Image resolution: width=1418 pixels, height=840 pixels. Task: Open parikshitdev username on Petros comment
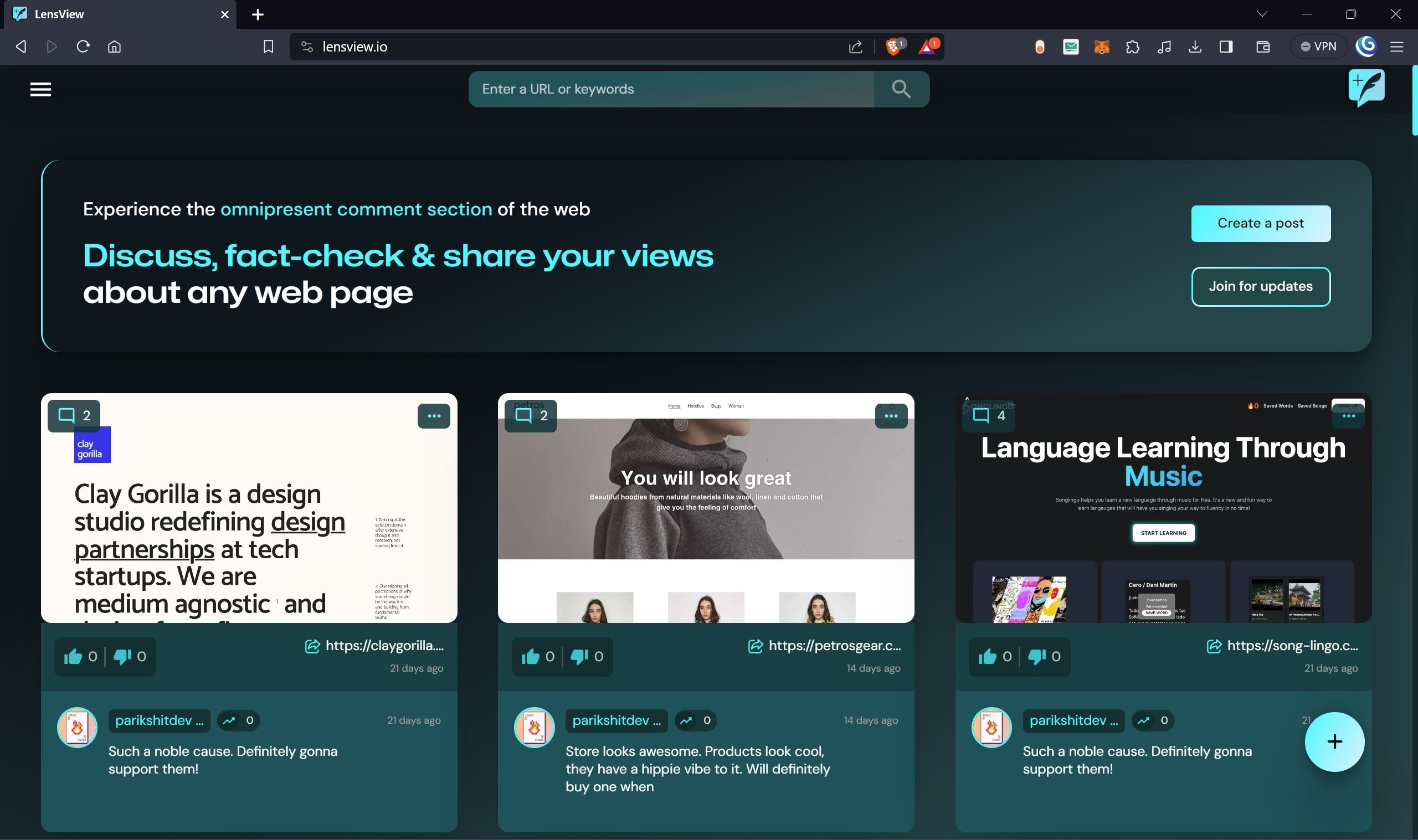coord(616,720)
